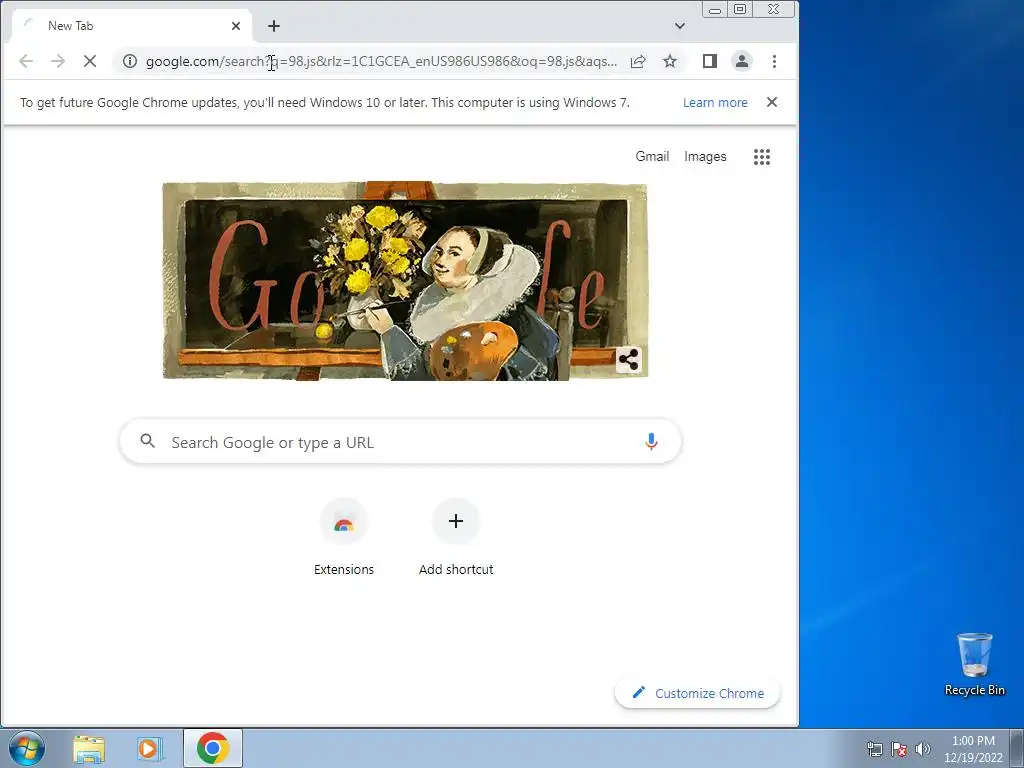View site information icon in address bar

click(130, 61)
